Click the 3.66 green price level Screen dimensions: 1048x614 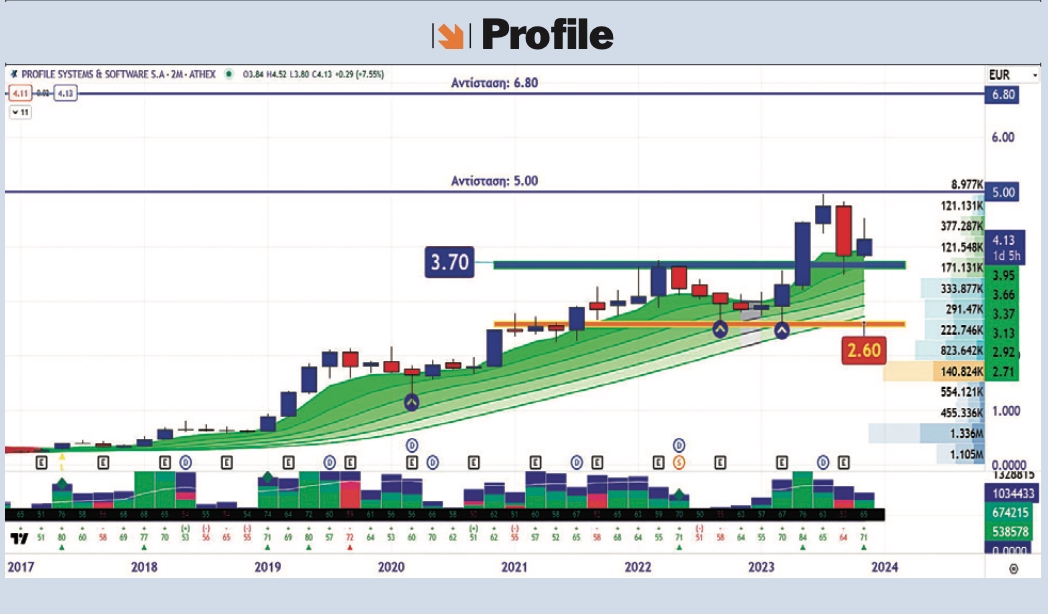(x=1003, y=295)
